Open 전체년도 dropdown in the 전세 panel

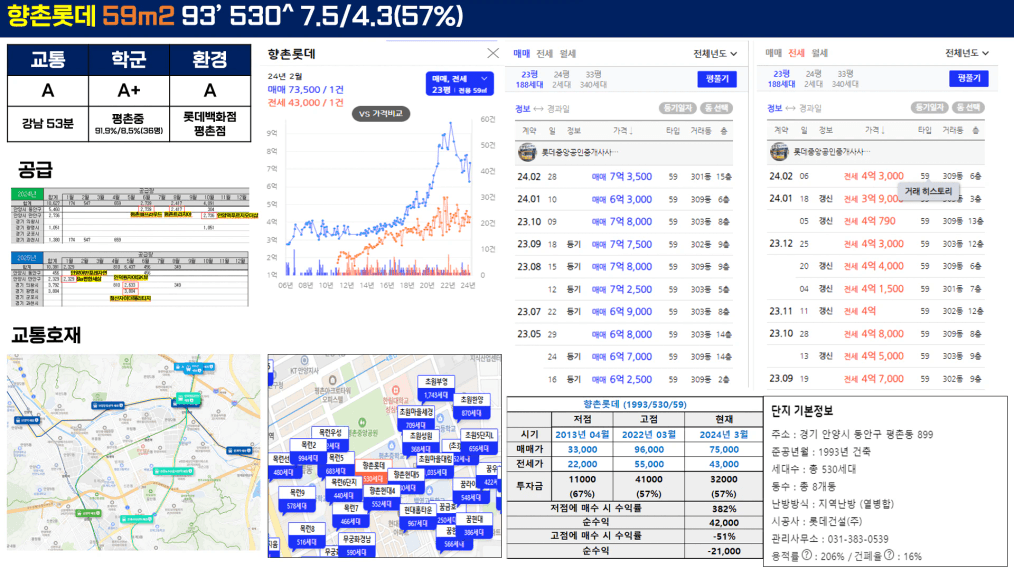point(967,53)
